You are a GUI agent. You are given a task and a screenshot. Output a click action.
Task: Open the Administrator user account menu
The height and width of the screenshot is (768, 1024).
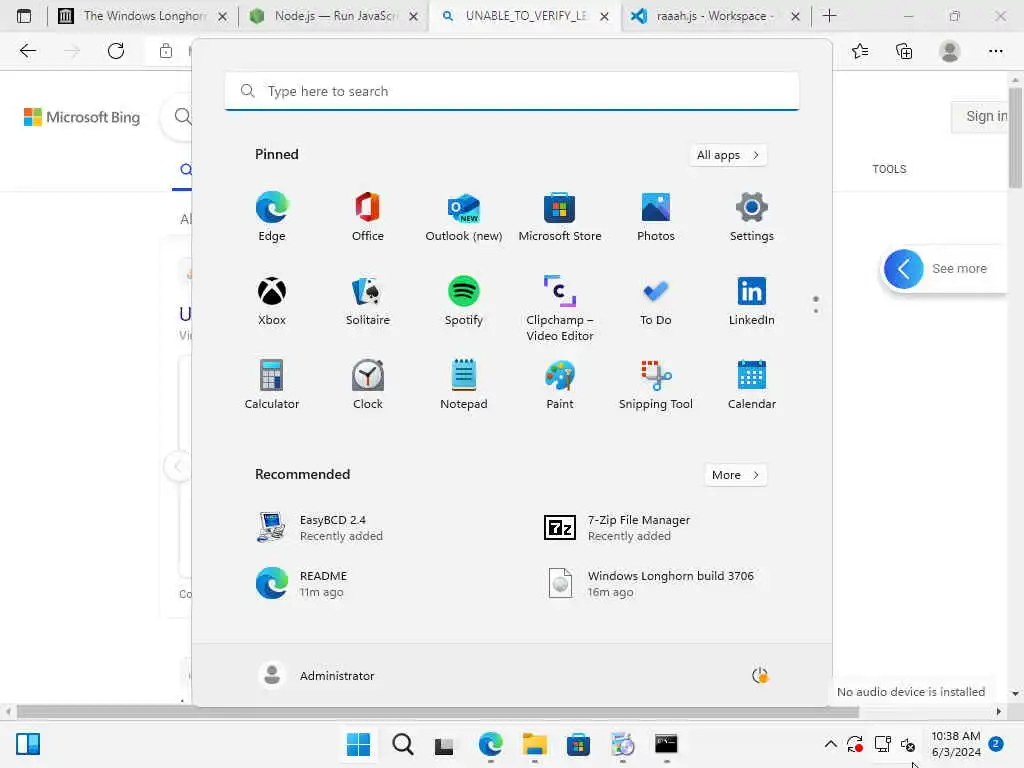317,675
